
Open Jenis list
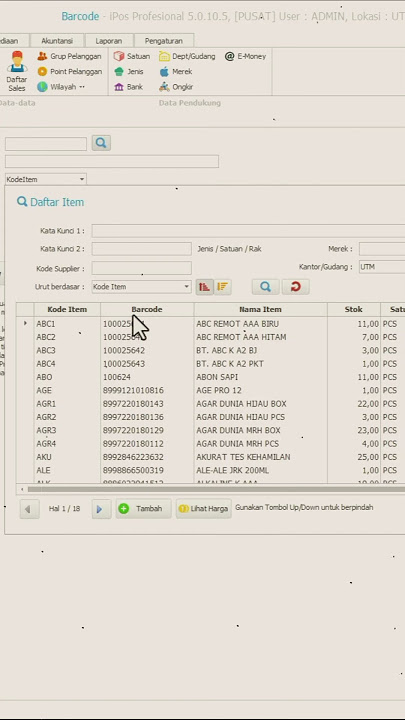coord(129,72)
